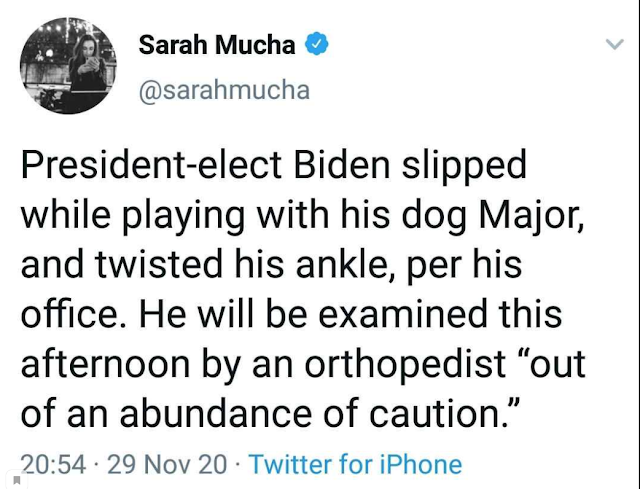This screenshot has width=640, height=489.
Task: Open the tweet options chevron menu
Action: point(615,44)
